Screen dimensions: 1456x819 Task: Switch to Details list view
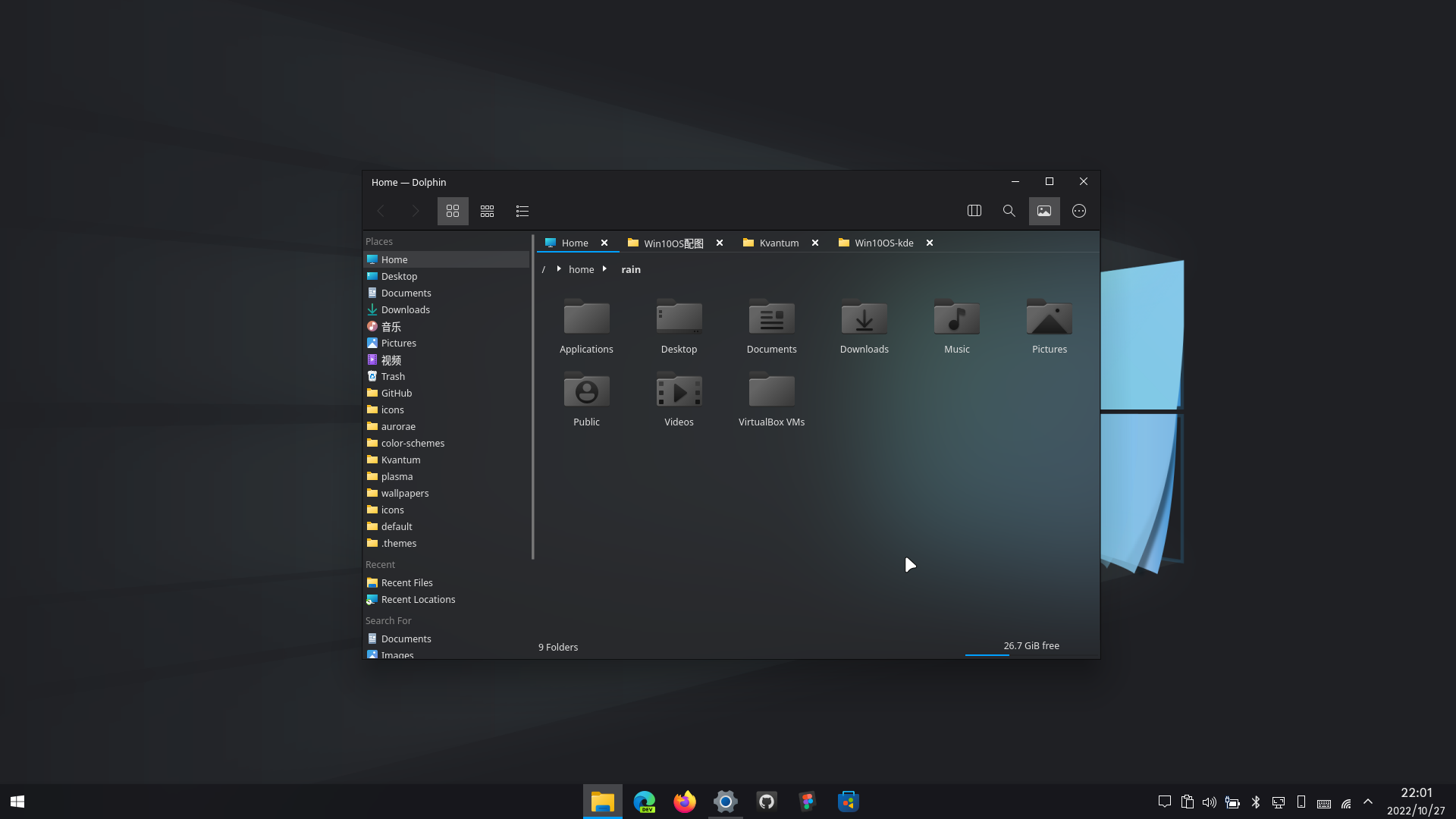coord(522,211)
